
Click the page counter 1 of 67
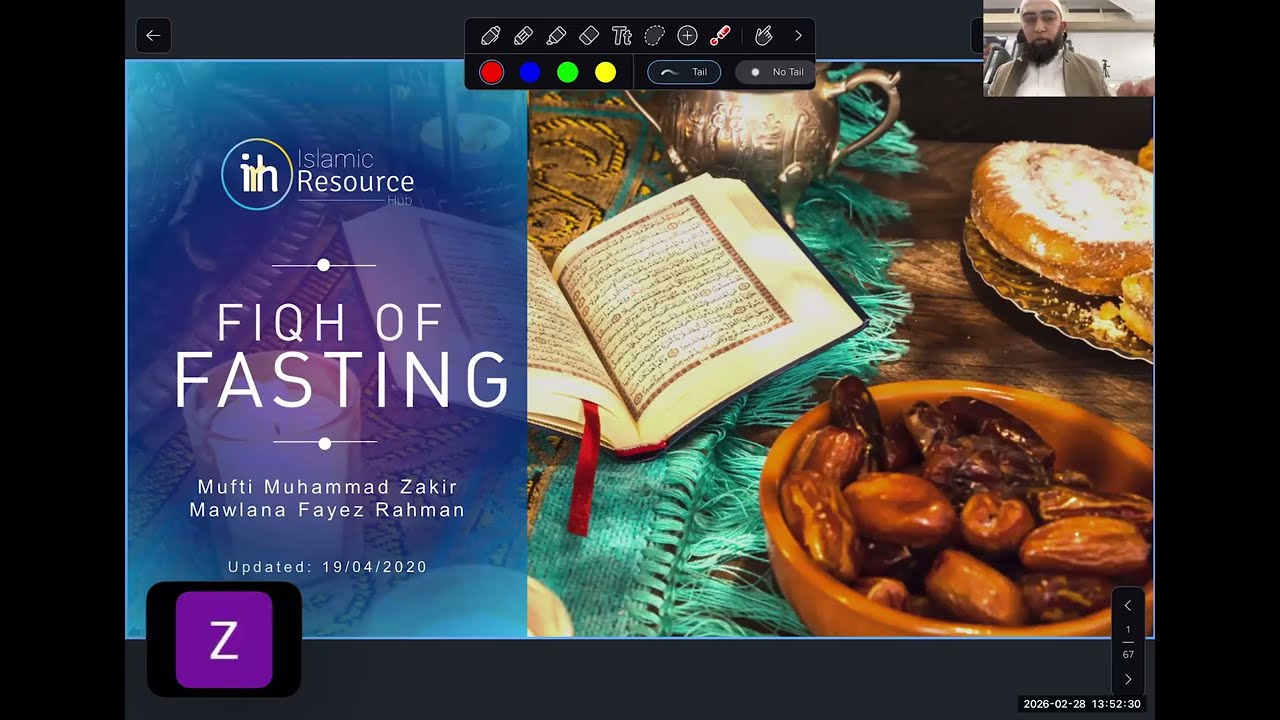1128,642
